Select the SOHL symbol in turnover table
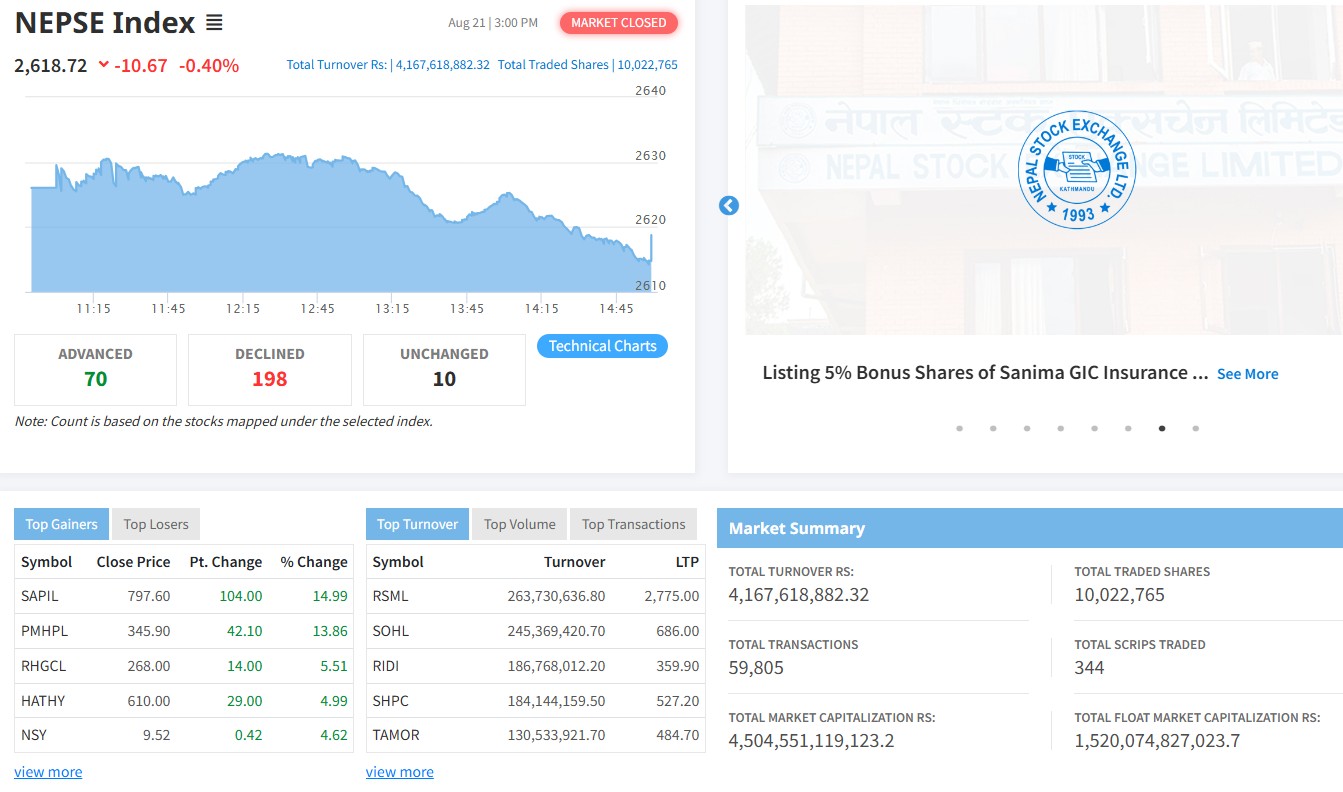Screen dimensions: 1343x792 point(391,631)
